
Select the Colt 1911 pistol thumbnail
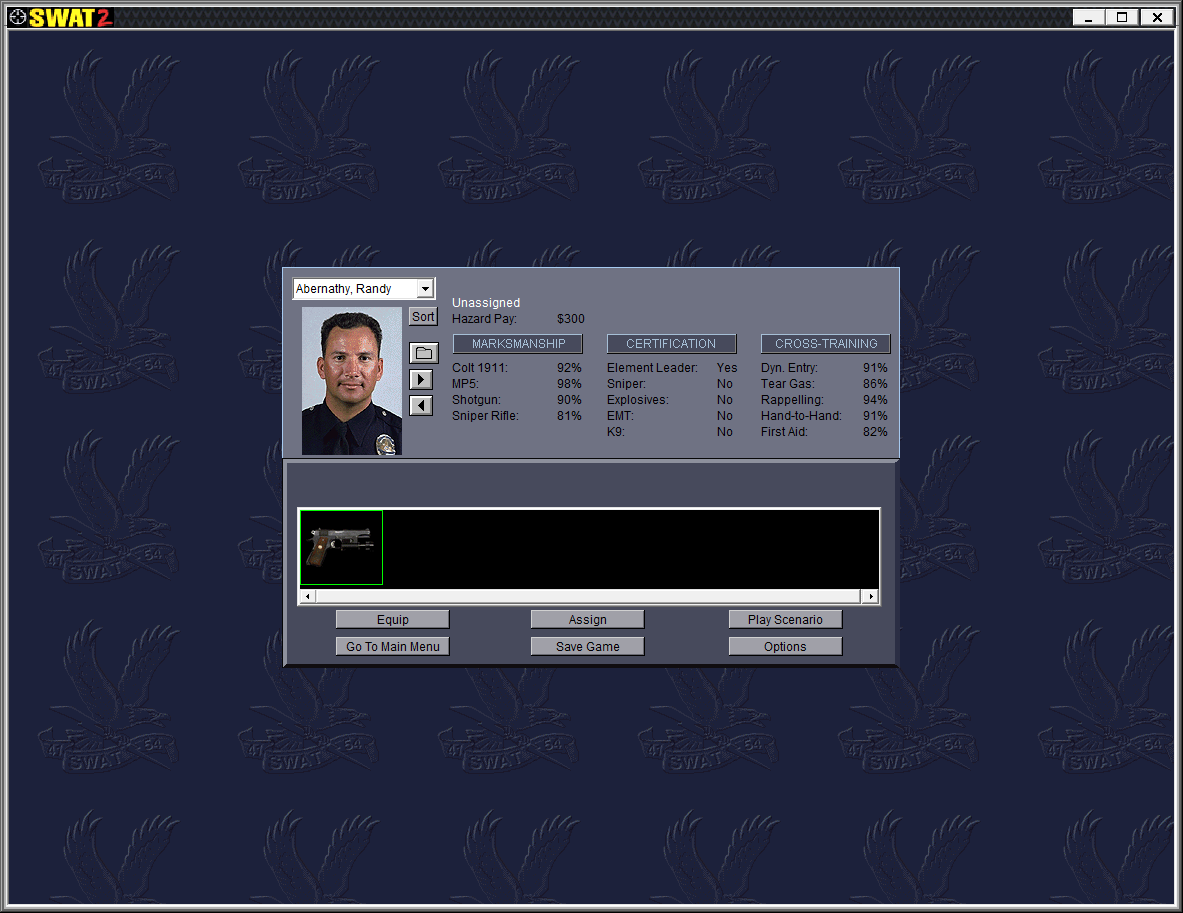[342, 548]
